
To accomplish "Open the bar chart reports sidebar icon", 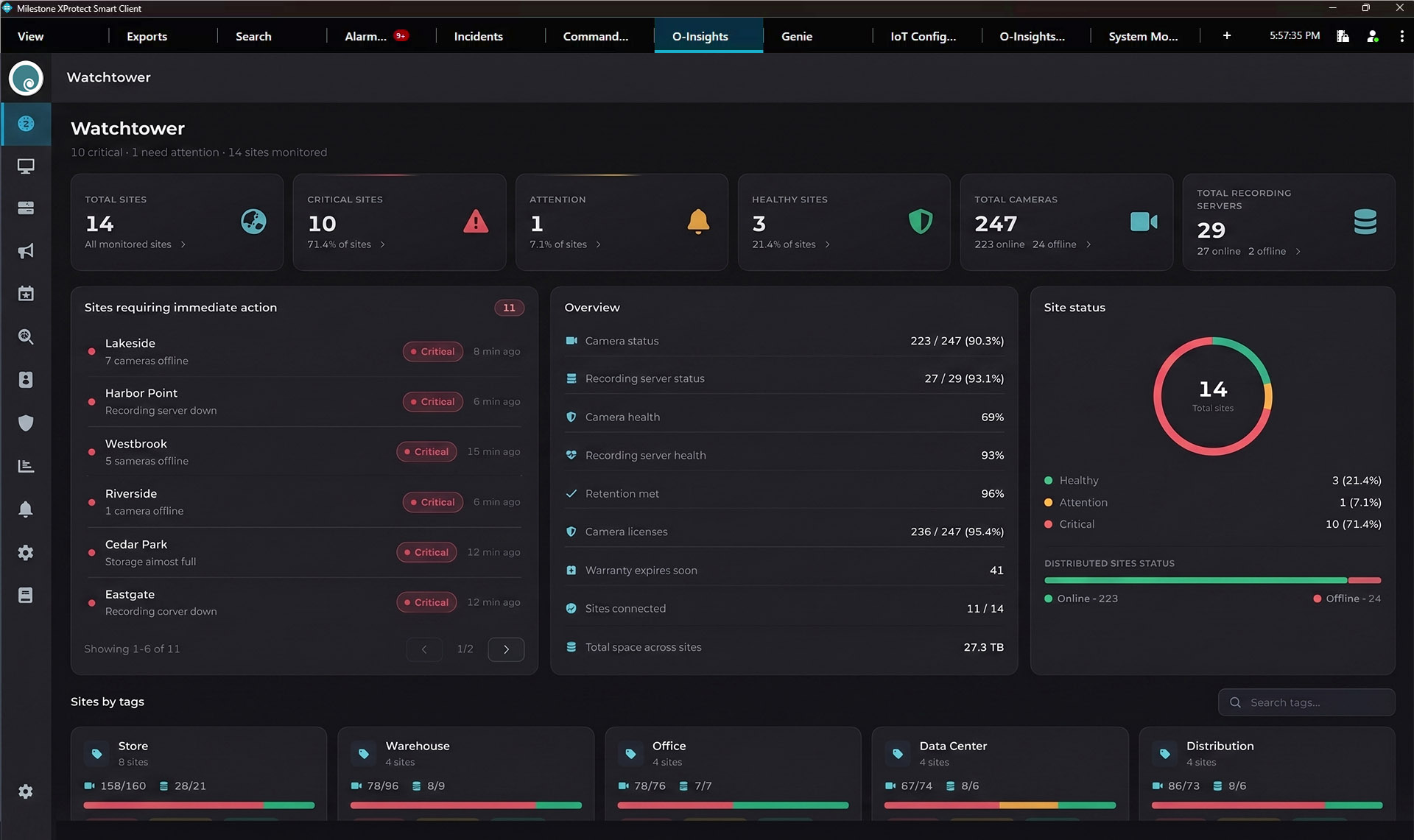I will tap(26, 466).
